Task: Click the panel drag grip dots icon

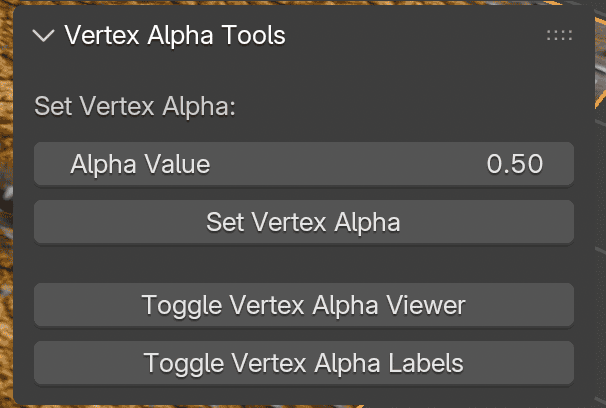Action: pyautogui.click(x=559, y=36)
